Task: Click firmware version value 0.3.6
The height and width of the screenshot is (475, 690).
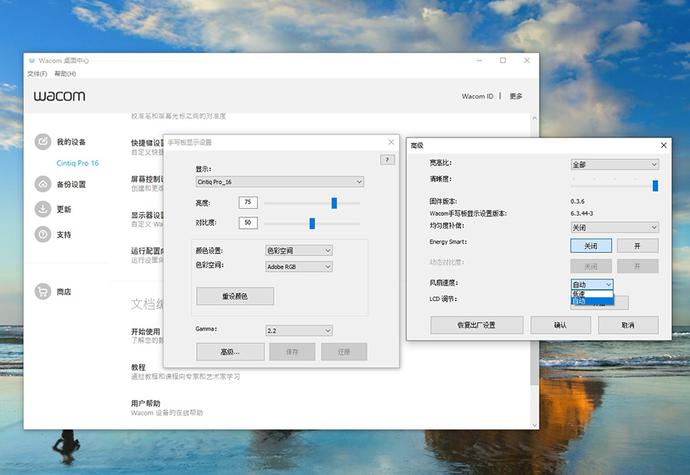Action: click(577, 201)
